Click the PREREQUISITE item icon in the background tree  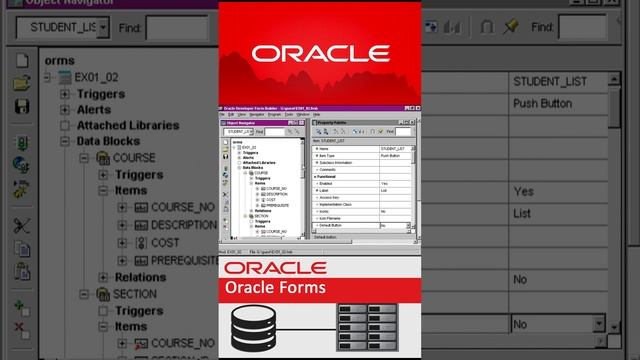[141, 260]
